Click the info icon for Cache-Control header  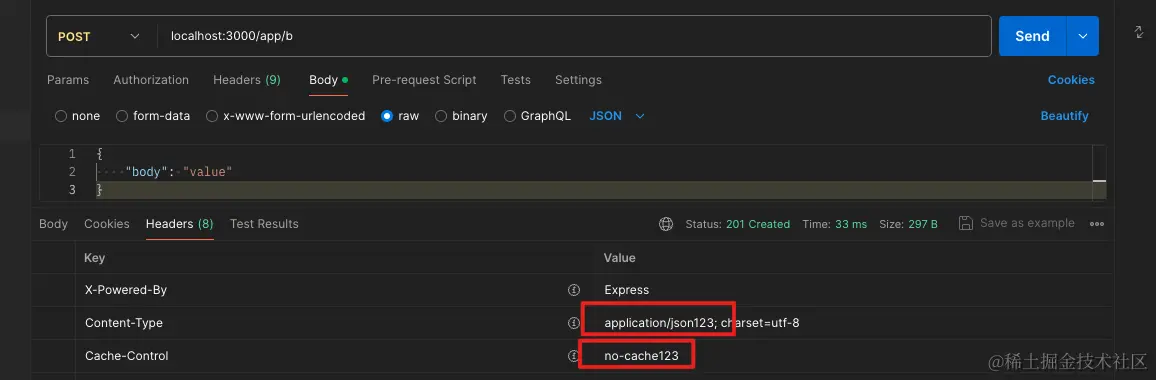(574, 356)
